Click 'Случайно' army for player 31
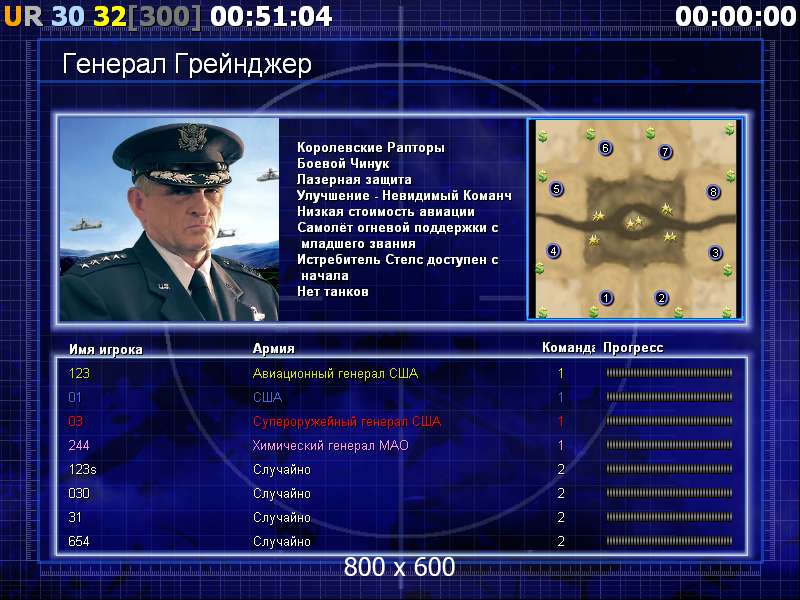Image resolution: width=800 pixels, height=600 pixels. pyautogui.click(x=282, y=517)
